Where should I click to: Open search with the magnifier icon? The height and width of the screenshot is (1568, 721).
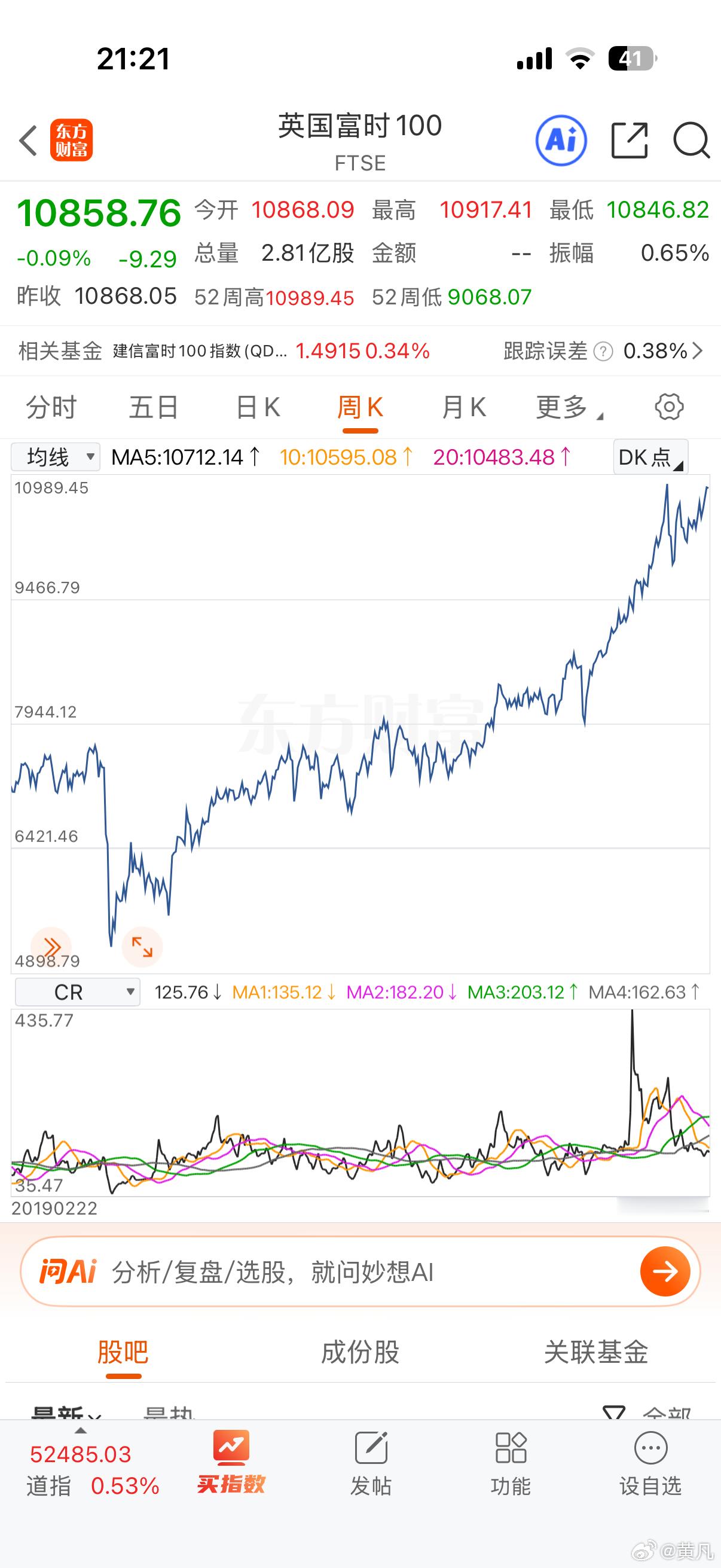pyautogui.click(x=691, y=141)
